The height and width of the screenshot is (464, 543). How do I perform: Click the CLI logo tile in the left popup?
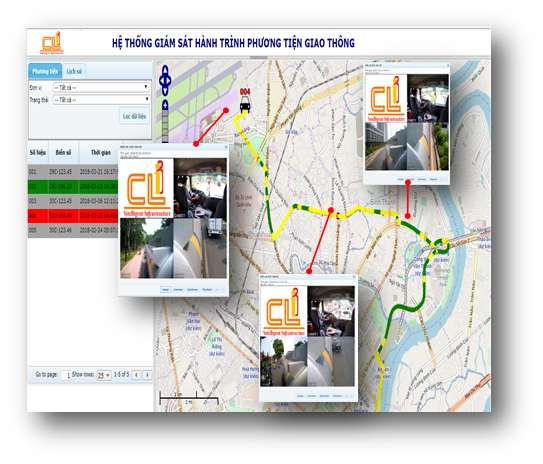[x=147, y=188]
